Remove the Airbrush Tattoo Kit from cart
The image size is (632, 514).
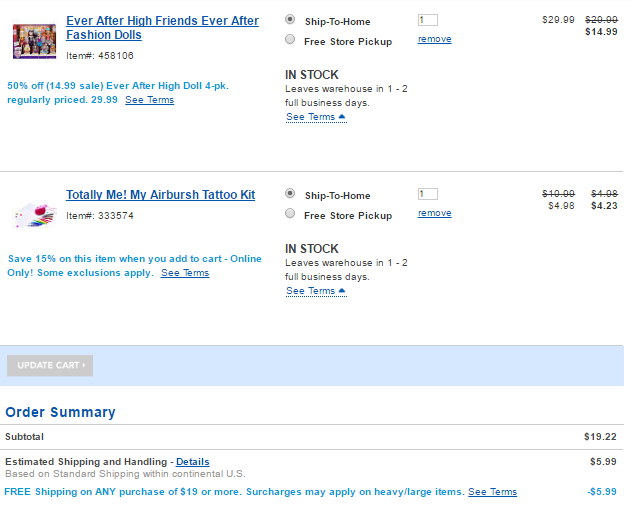434,213
